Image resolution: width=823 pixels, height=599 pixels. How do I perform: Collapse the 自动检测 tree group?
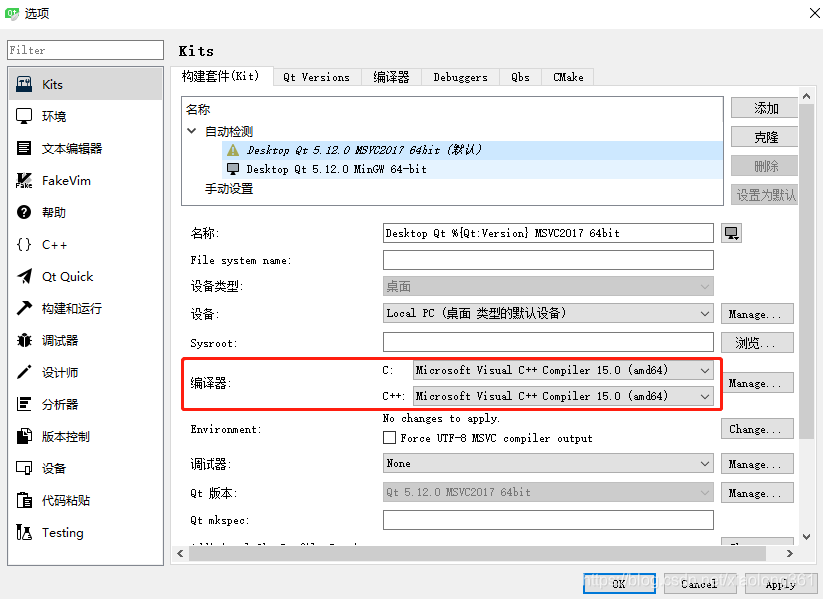point(192,131)
